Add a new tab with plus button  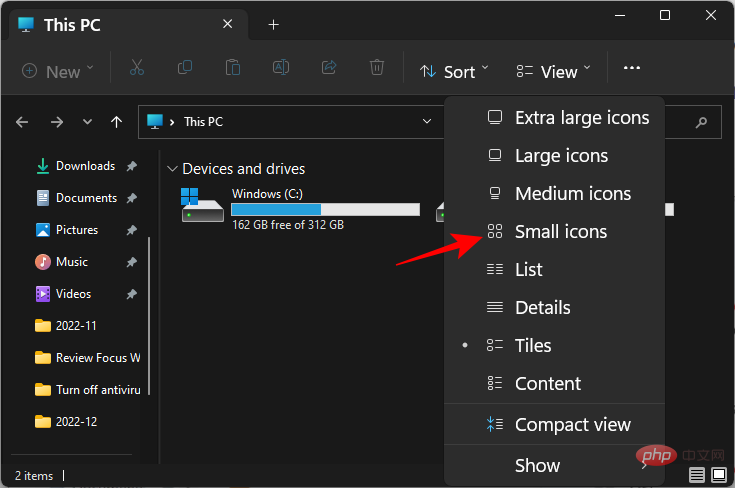(x=273, y=24)
